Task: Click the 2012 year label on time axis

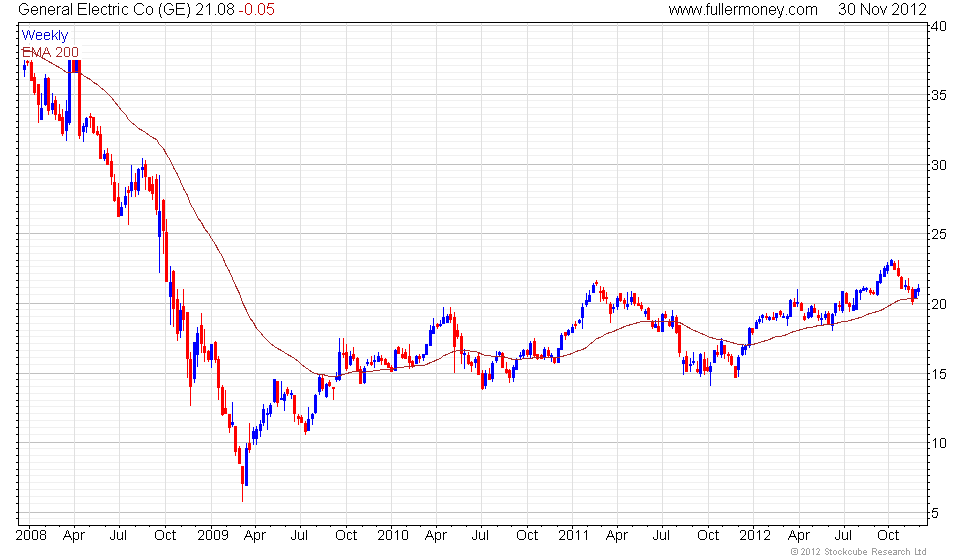Action: (x=755, y=535)
